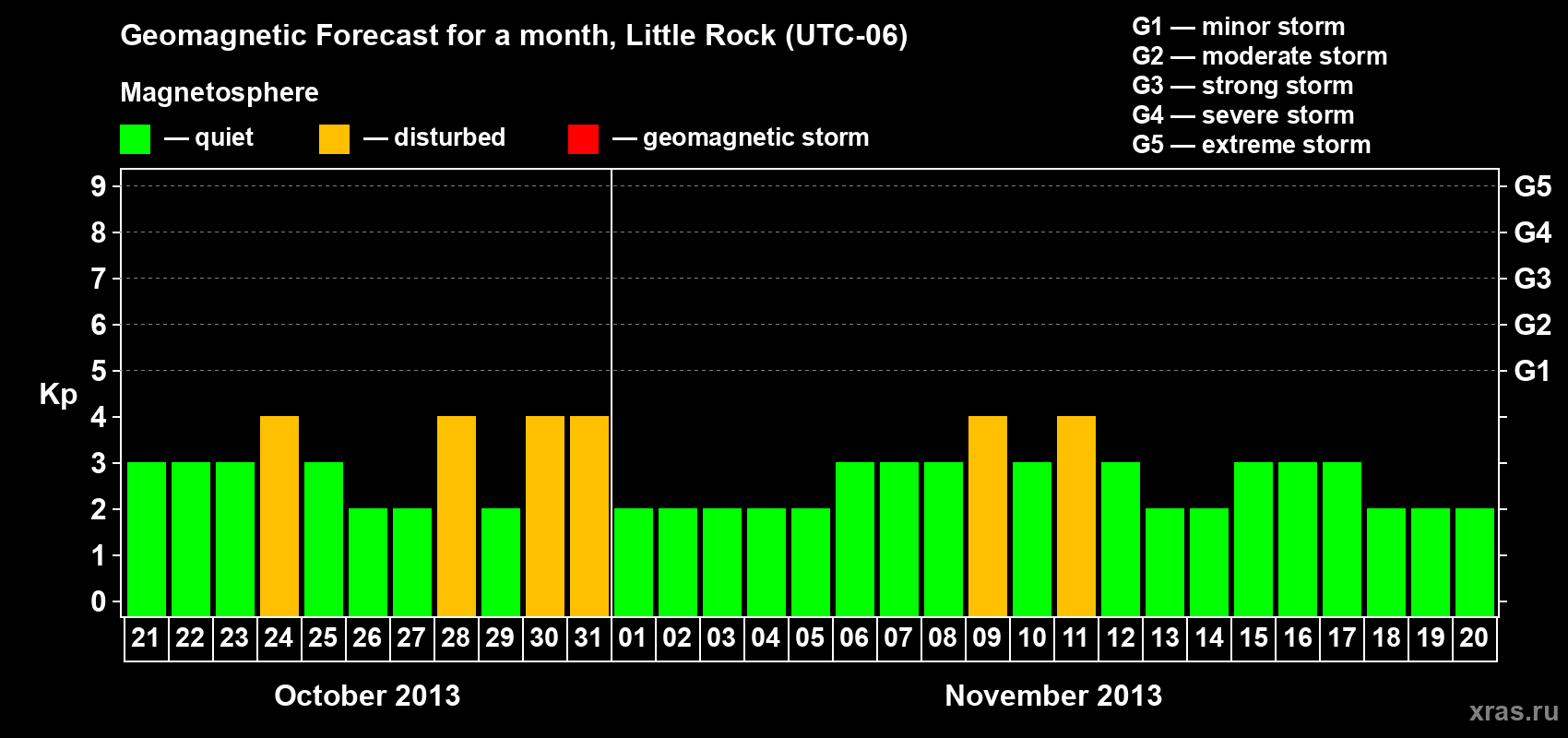This screenshot has height=738, width=1568.
Task: Click the Kp axis value 9
Action: pyautogui.click(x=99, y=186)
